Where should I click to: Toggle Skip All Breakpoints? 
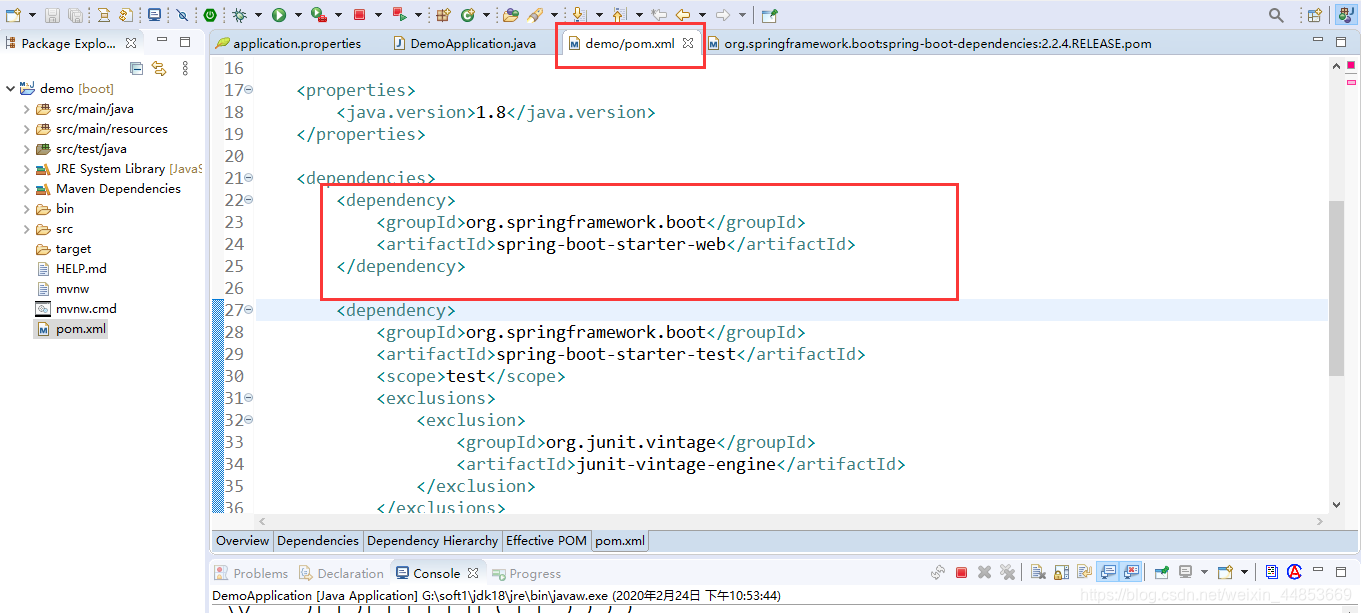(182, 15)
